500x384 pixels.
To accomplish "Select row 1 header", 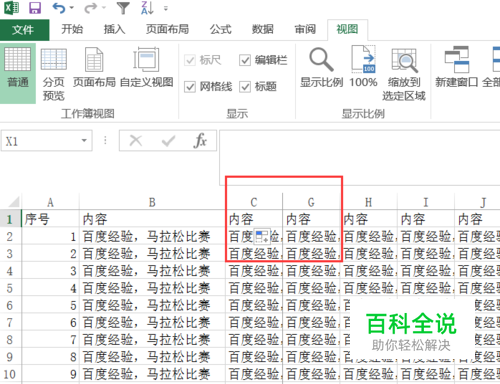I will point(10,219).
